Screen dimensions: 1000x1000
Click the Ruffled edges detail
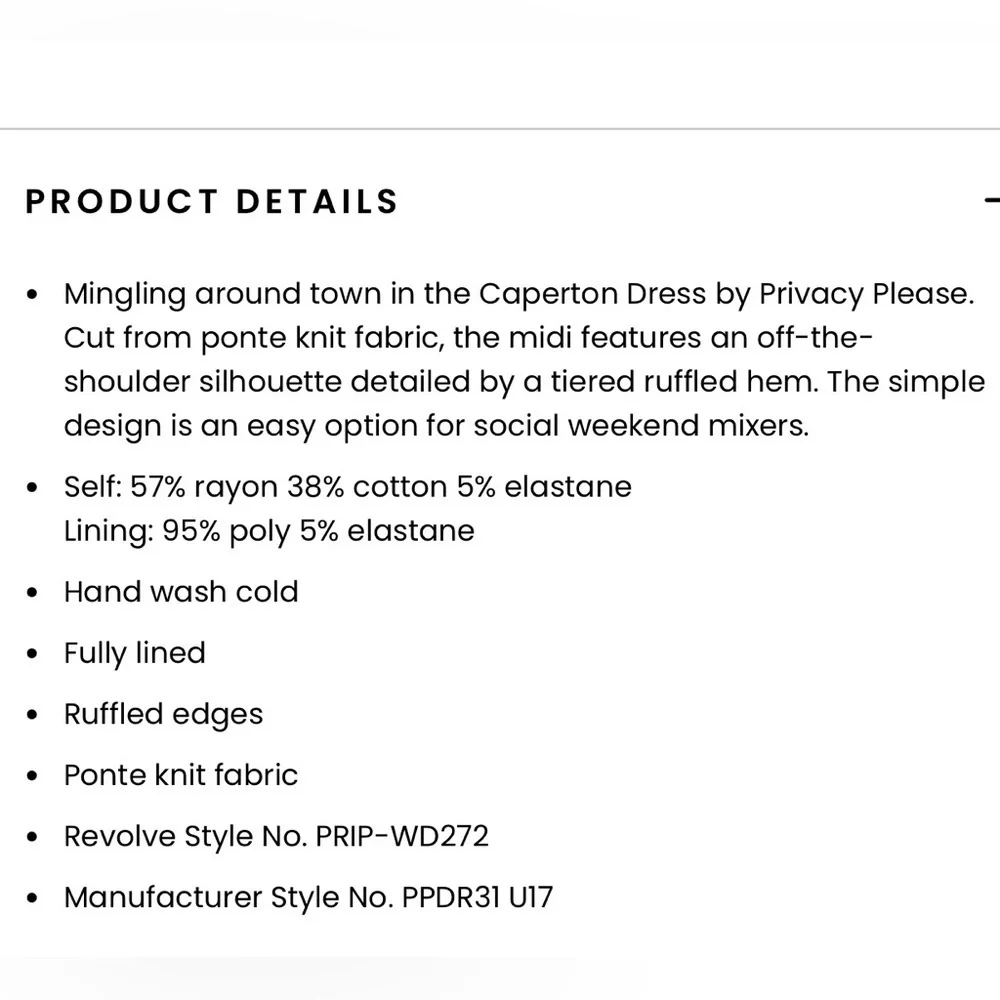pyautogui.click(x=163, y=714)
